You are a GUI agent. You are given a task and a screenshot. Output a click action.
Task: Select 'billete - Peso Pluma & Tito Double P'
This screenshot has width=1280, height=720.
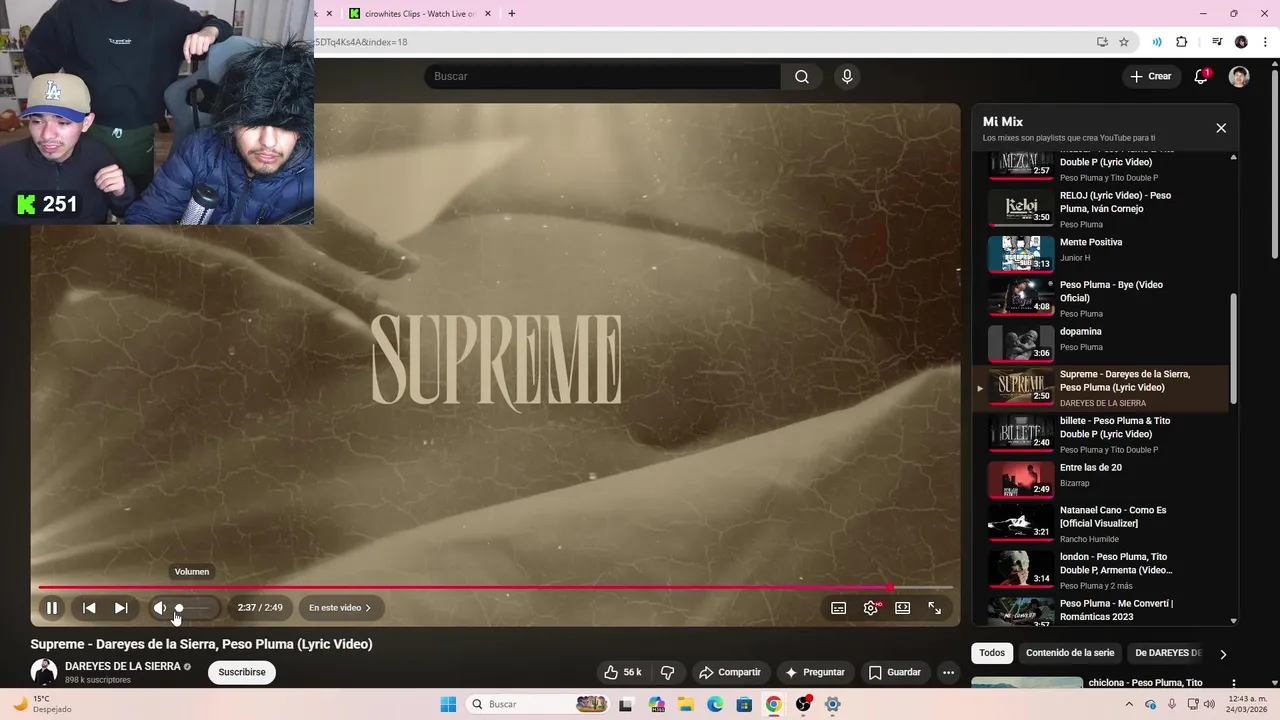click(x=1100, y=434)
